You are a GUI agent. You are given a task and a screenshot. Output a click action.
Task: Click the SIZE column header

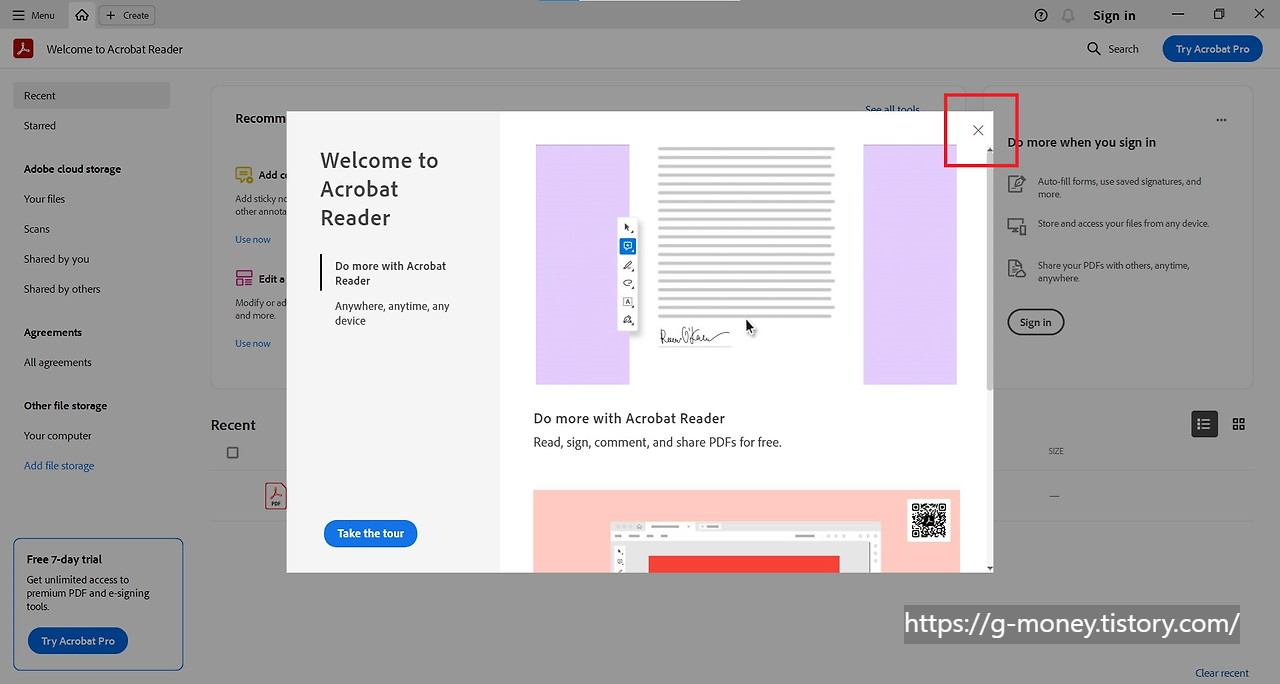(x=1056, y=451)
